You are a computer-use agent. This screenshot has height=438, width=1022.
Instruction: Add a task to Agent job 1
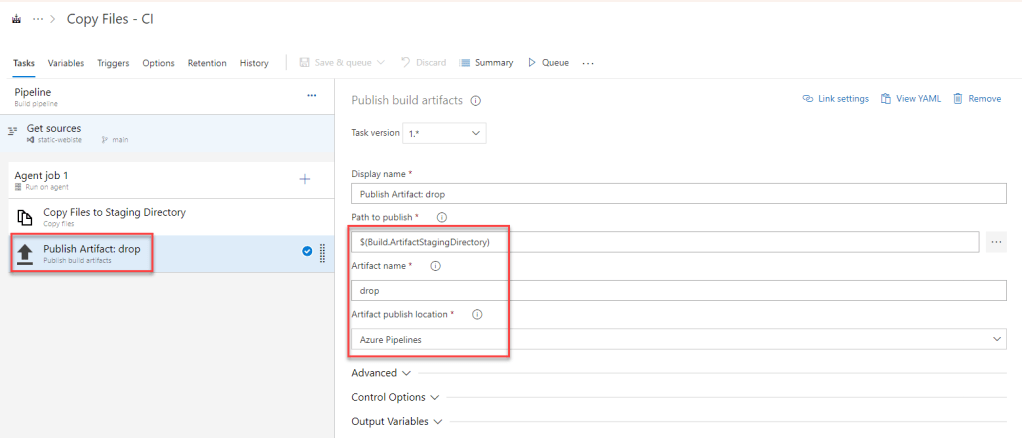304,179
